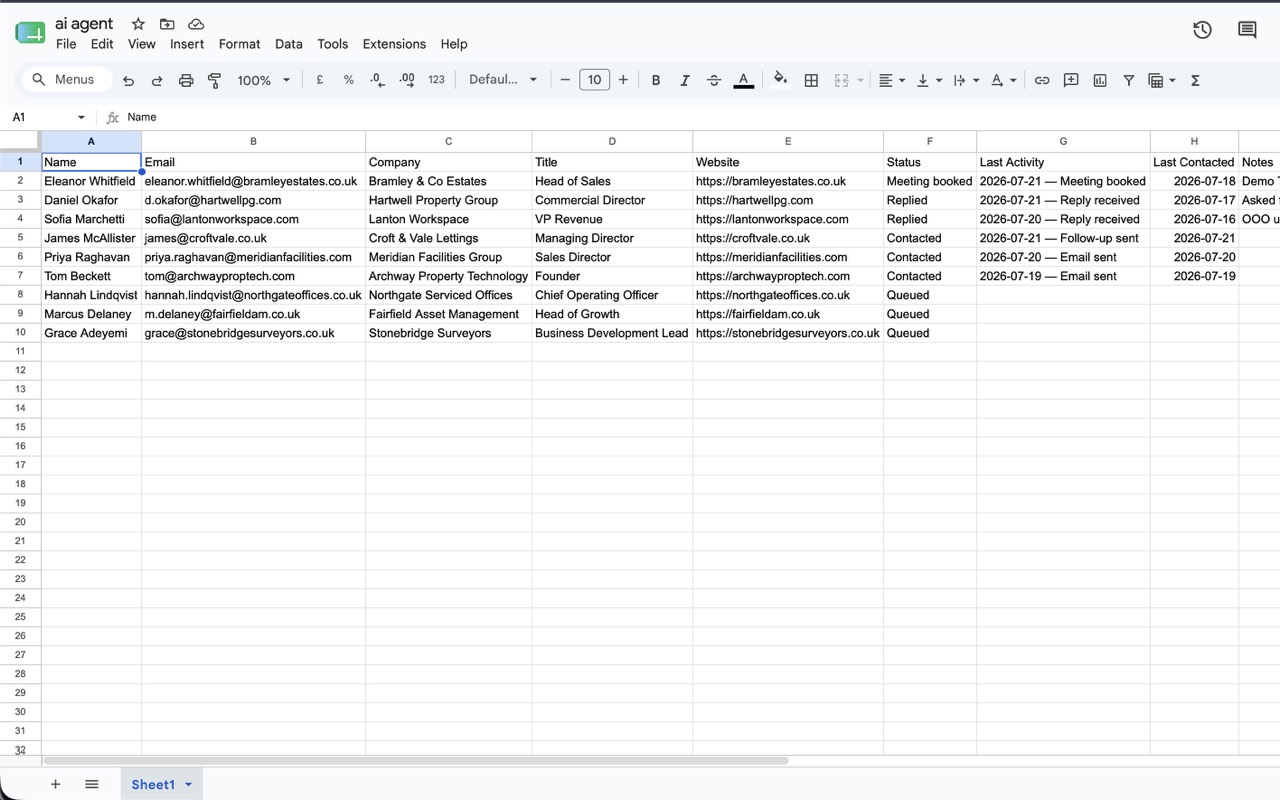Open the Extensions menu
Screen dimensions: 1280x800
(394, 44)
